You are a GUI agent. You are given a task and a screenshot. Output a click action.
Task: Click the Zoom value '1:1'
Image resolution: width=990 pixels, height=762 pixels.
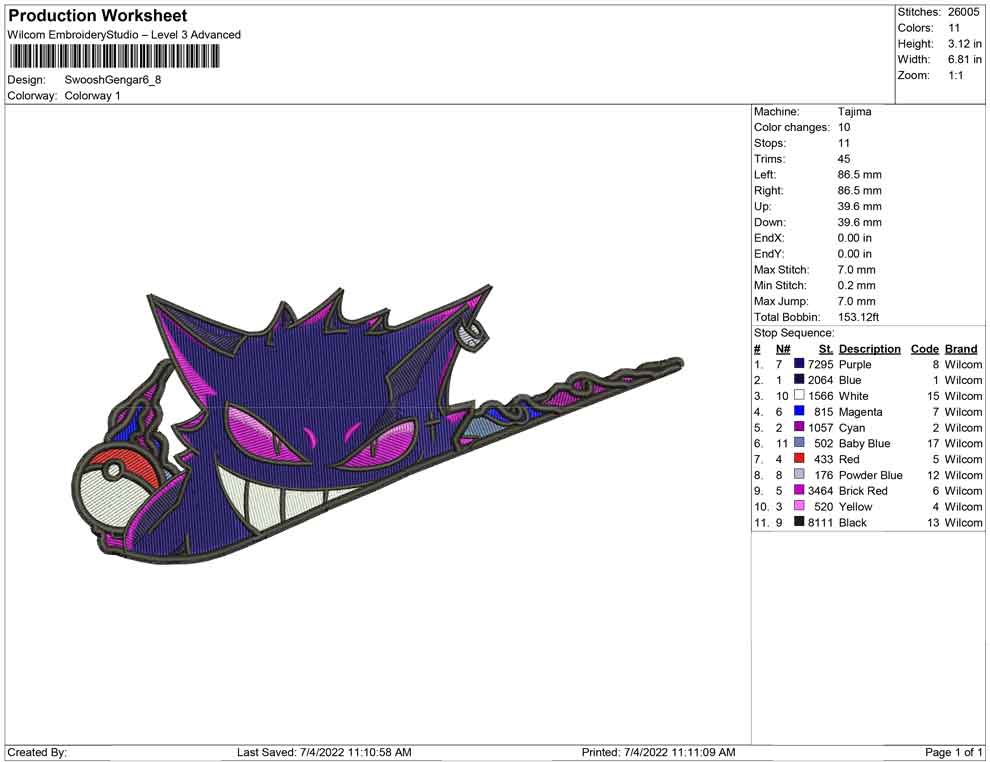point(955,75)
